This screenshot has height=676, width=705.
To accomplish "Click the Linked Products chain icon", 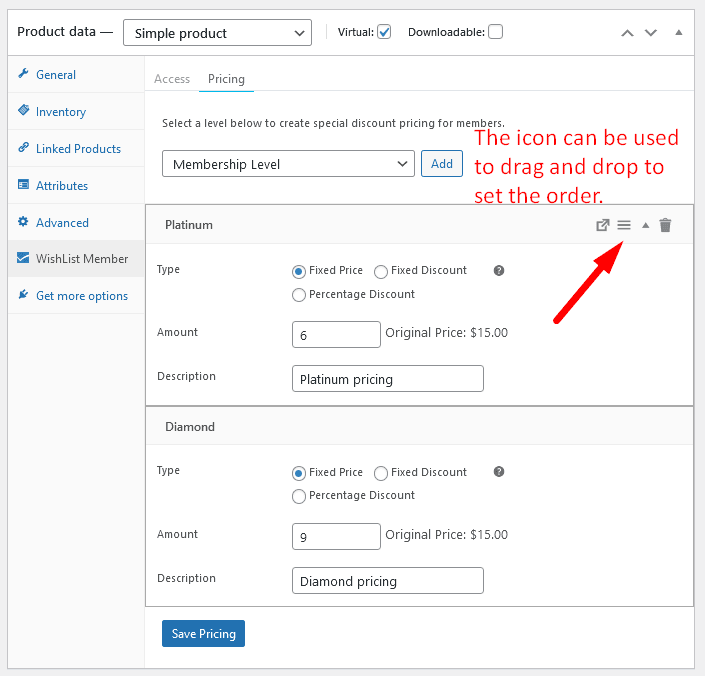I will pyautogui.click(x=23, y=147).
